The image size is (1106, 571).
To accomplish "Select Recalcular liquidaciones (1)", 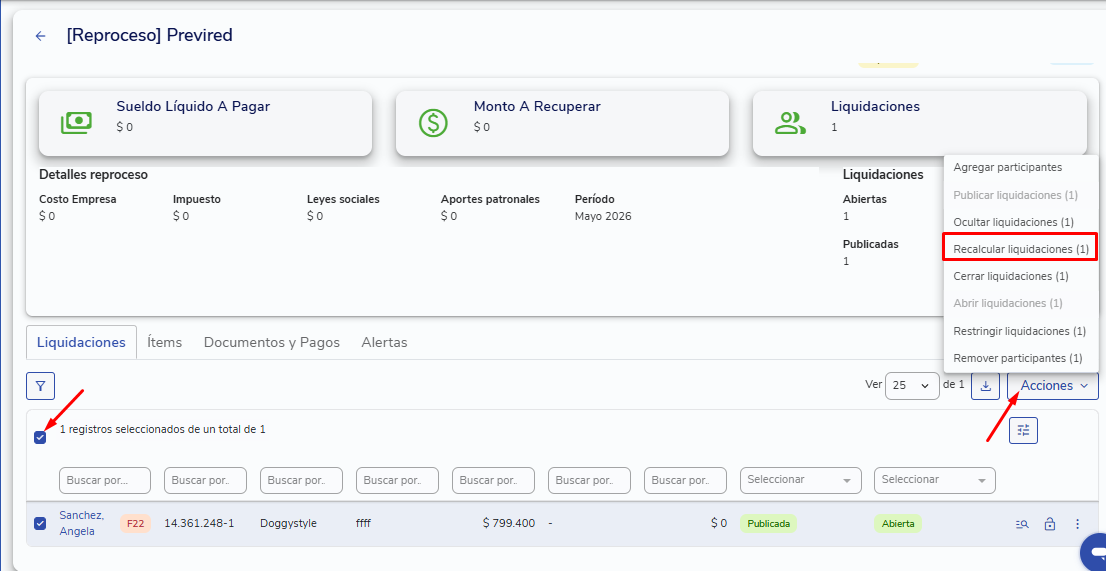I will (1021, 249).
